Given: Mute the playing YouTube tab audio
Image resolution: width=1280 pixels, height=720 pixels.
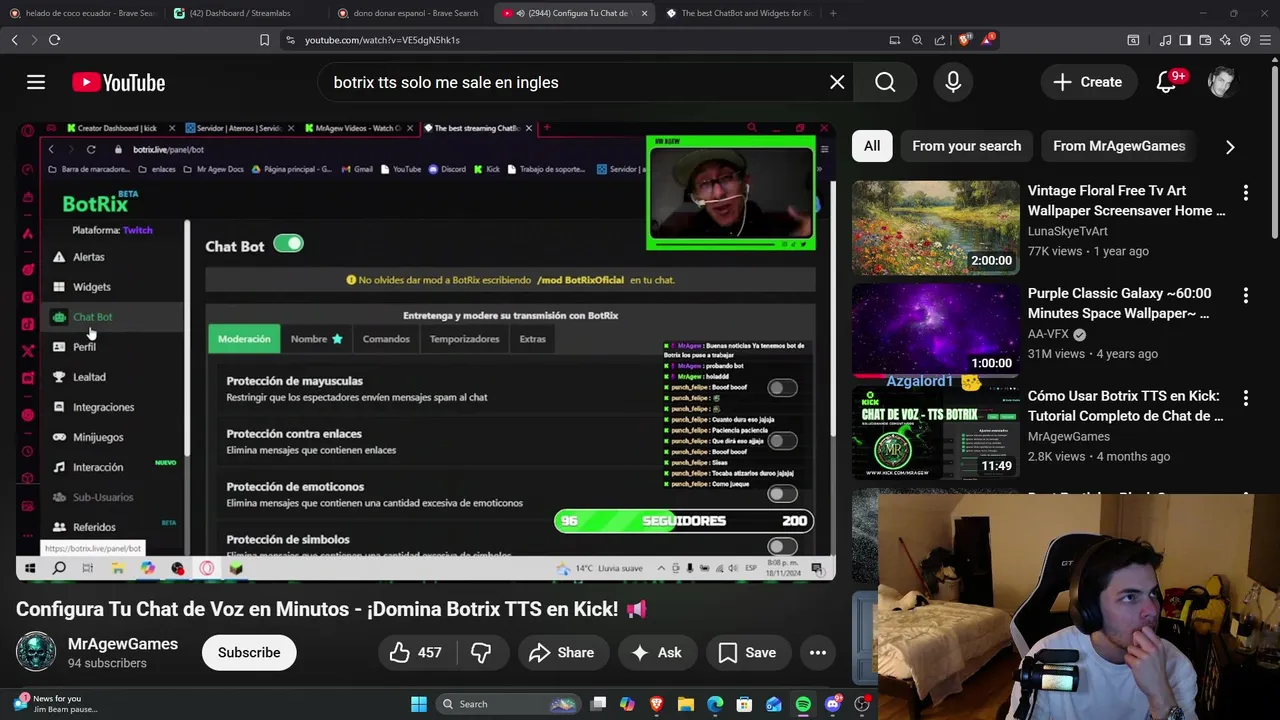Looking at the screenshot, I should [x=522, y=13].
